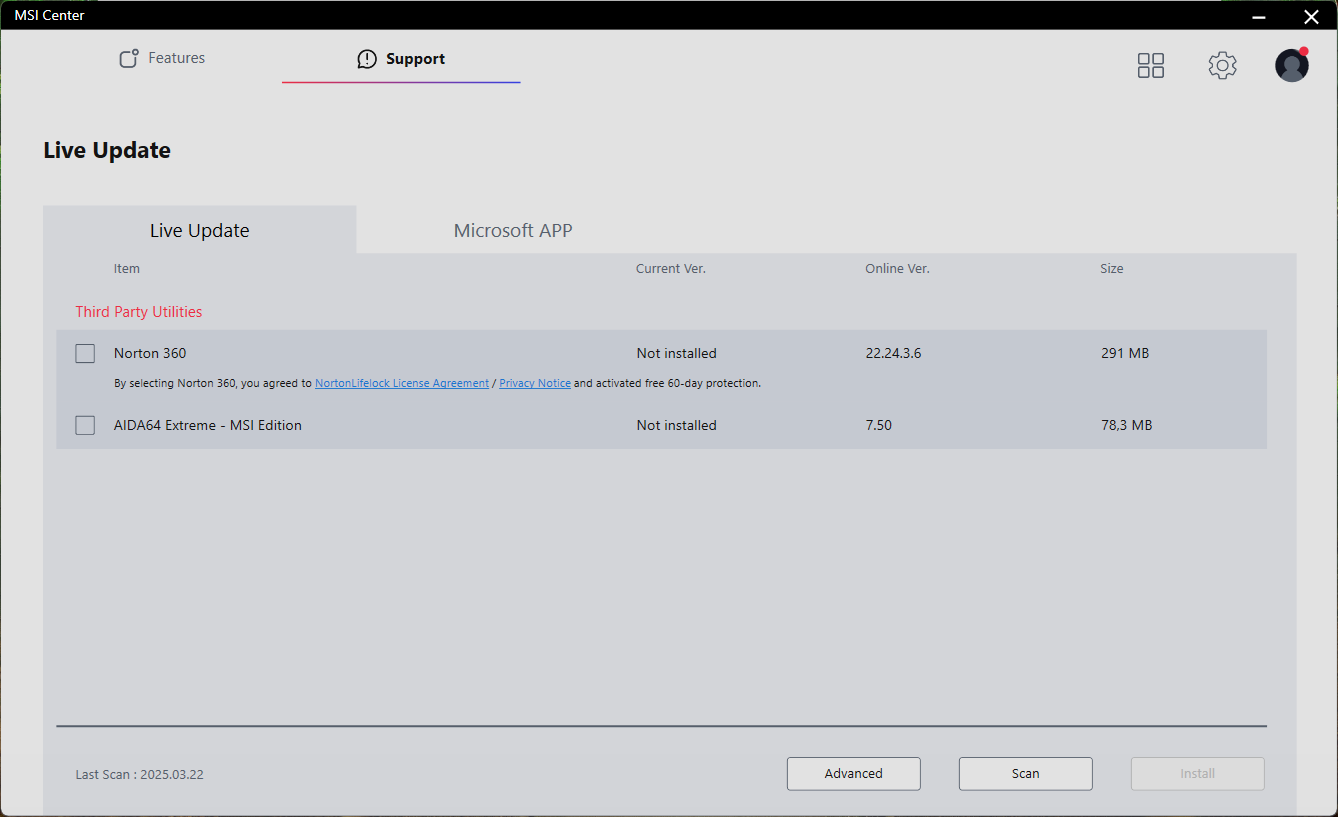Click the Norton size 291 MB
The width and height of the screenshot is (1338, 817).
tap(1125, 353)
